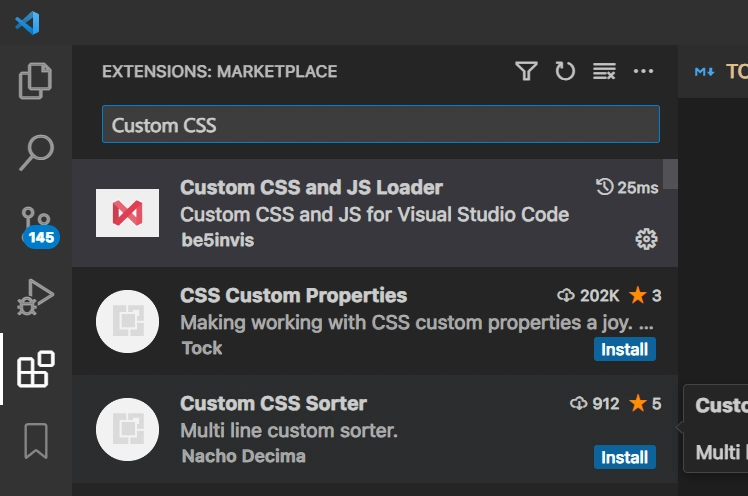Open the Search view in activity bar
748x496 pixels.
36,153
